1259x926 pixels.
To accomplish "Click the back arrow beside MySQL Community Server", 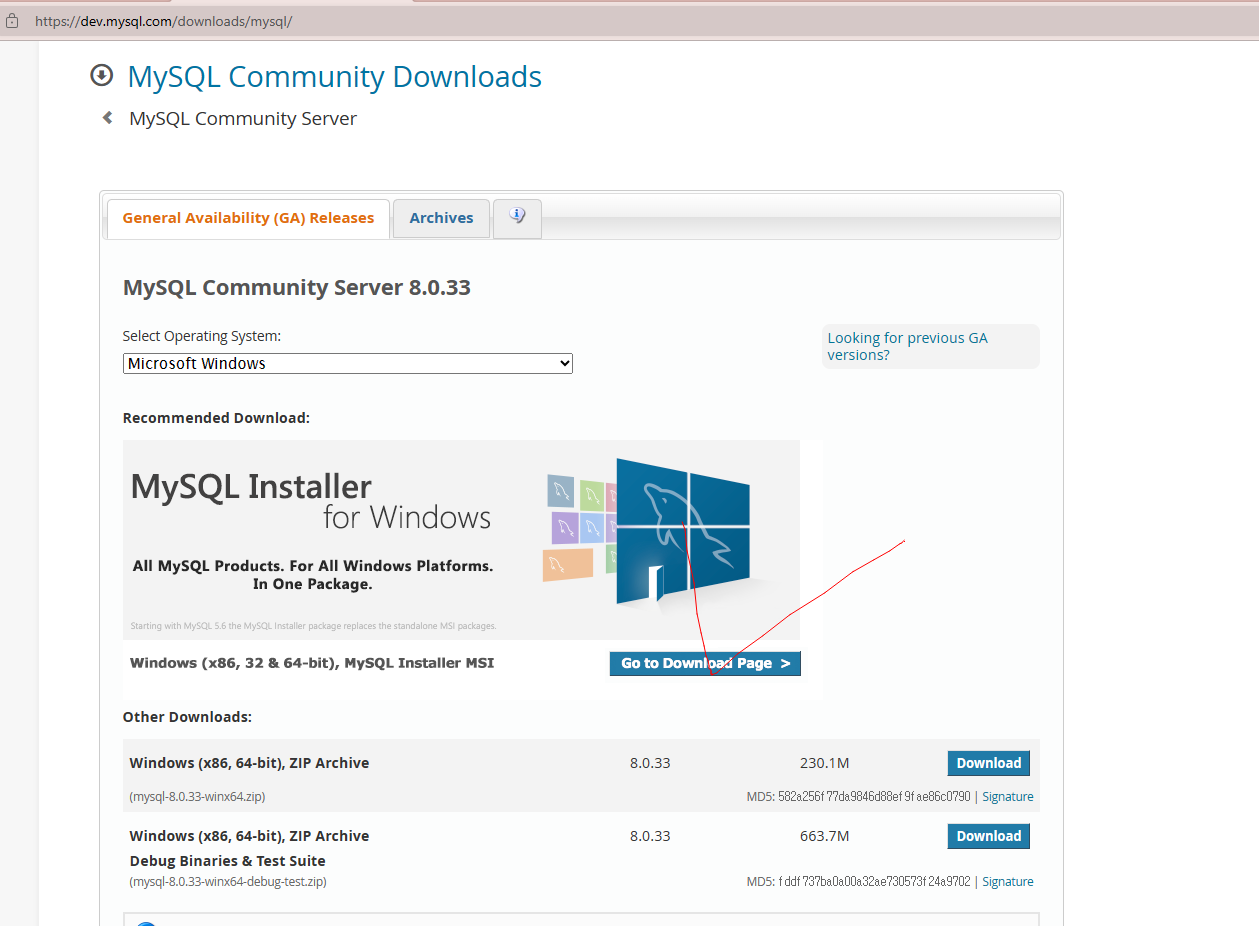I will pos(108,118).
